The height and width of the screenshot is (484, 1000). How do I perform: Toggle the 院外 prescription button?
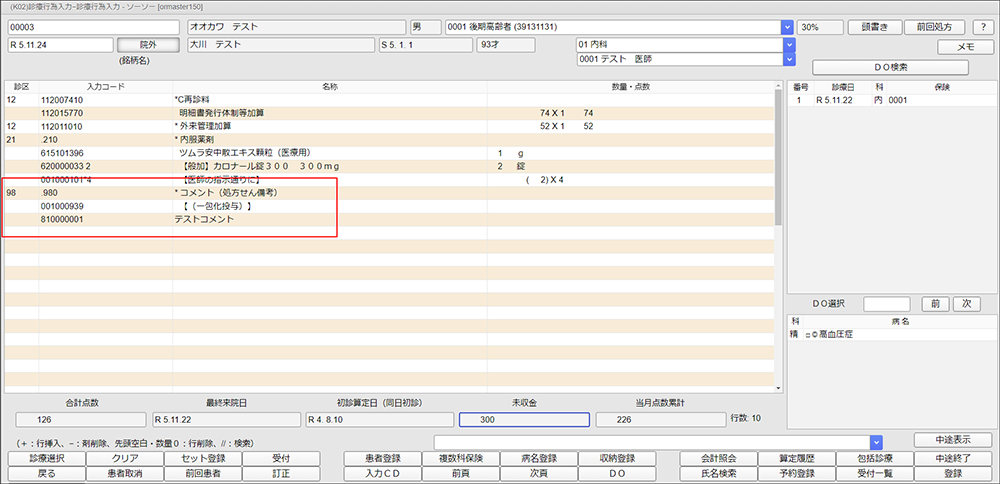(146, 45)
